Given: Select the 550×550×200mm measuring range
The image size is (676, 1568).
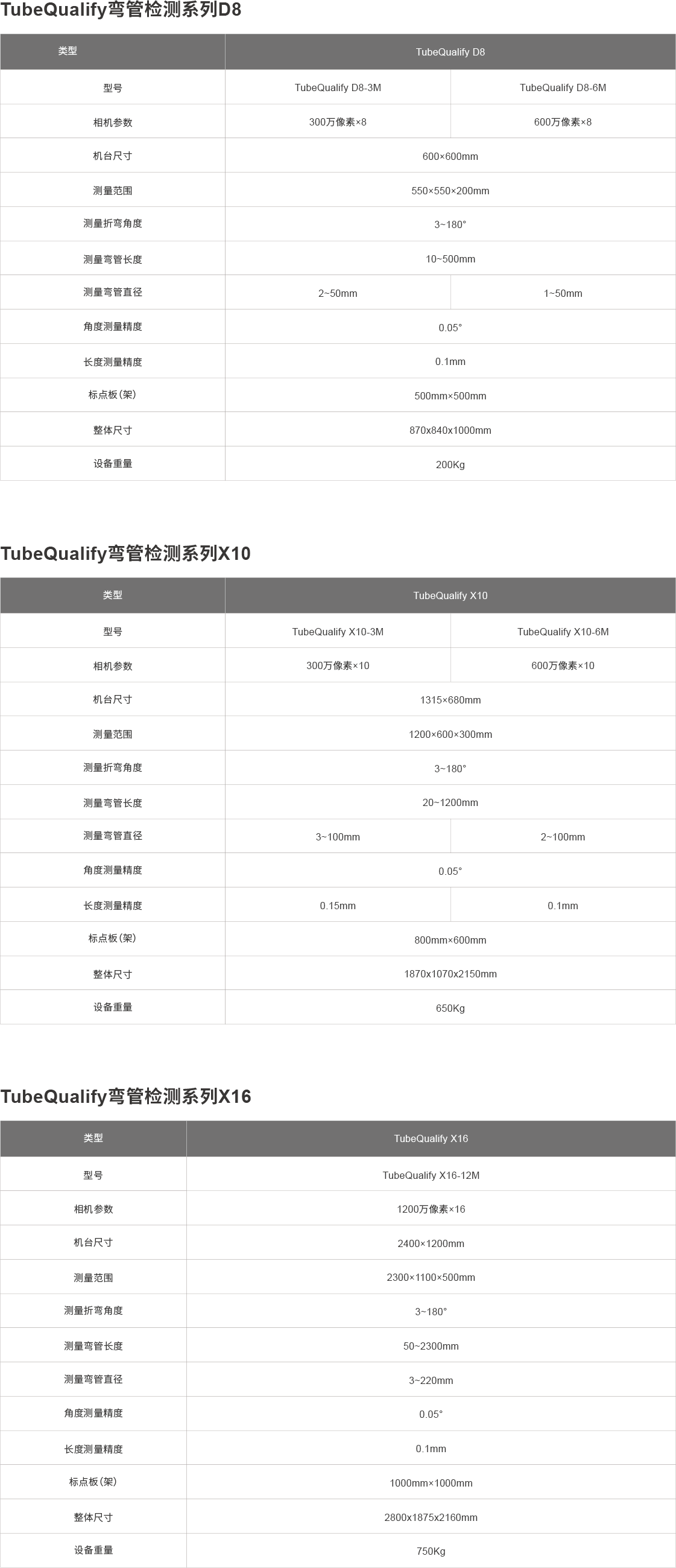Looking at the screenshot, I should [x=450, y=191].
